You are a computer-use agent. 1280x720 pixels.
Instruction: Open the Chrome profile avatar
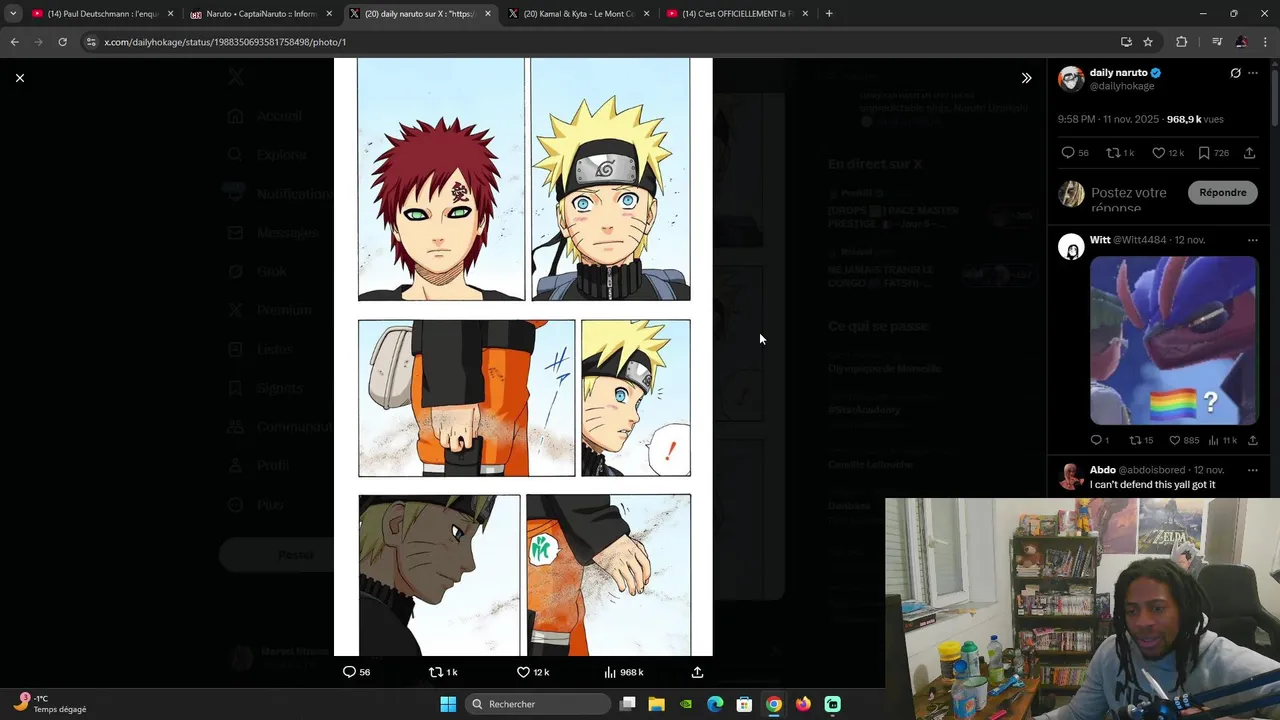1241,42
